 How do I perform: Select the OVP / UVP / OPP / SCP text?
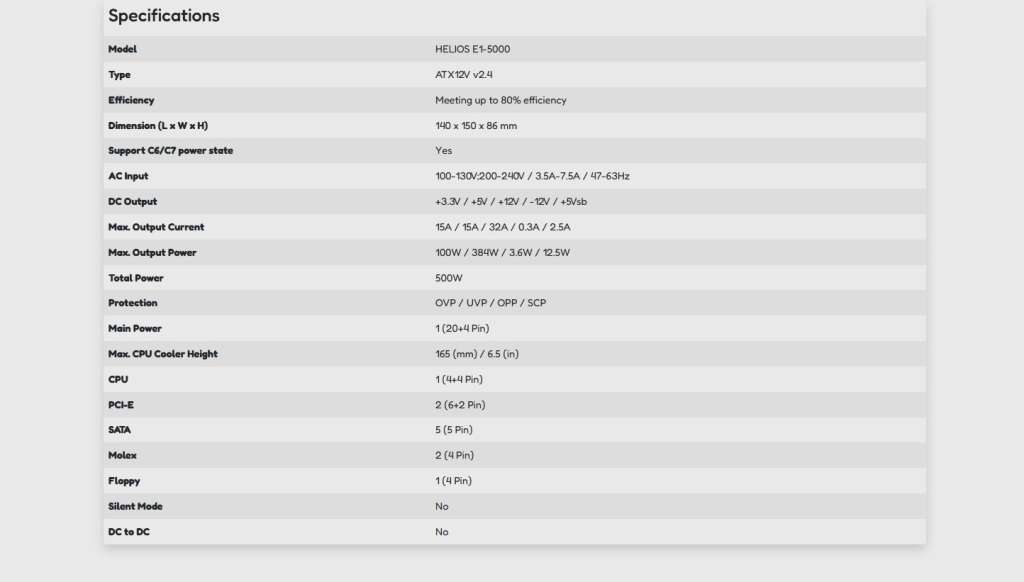491,303
